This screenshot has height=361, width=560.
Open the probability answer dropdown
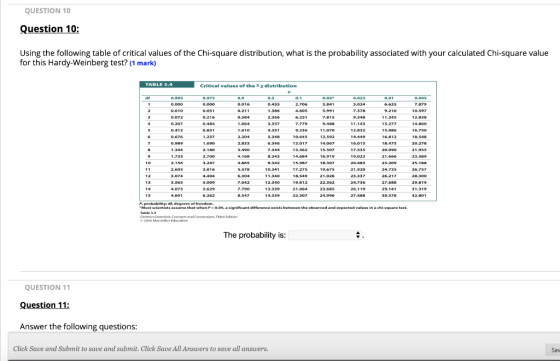click(325, 235)
